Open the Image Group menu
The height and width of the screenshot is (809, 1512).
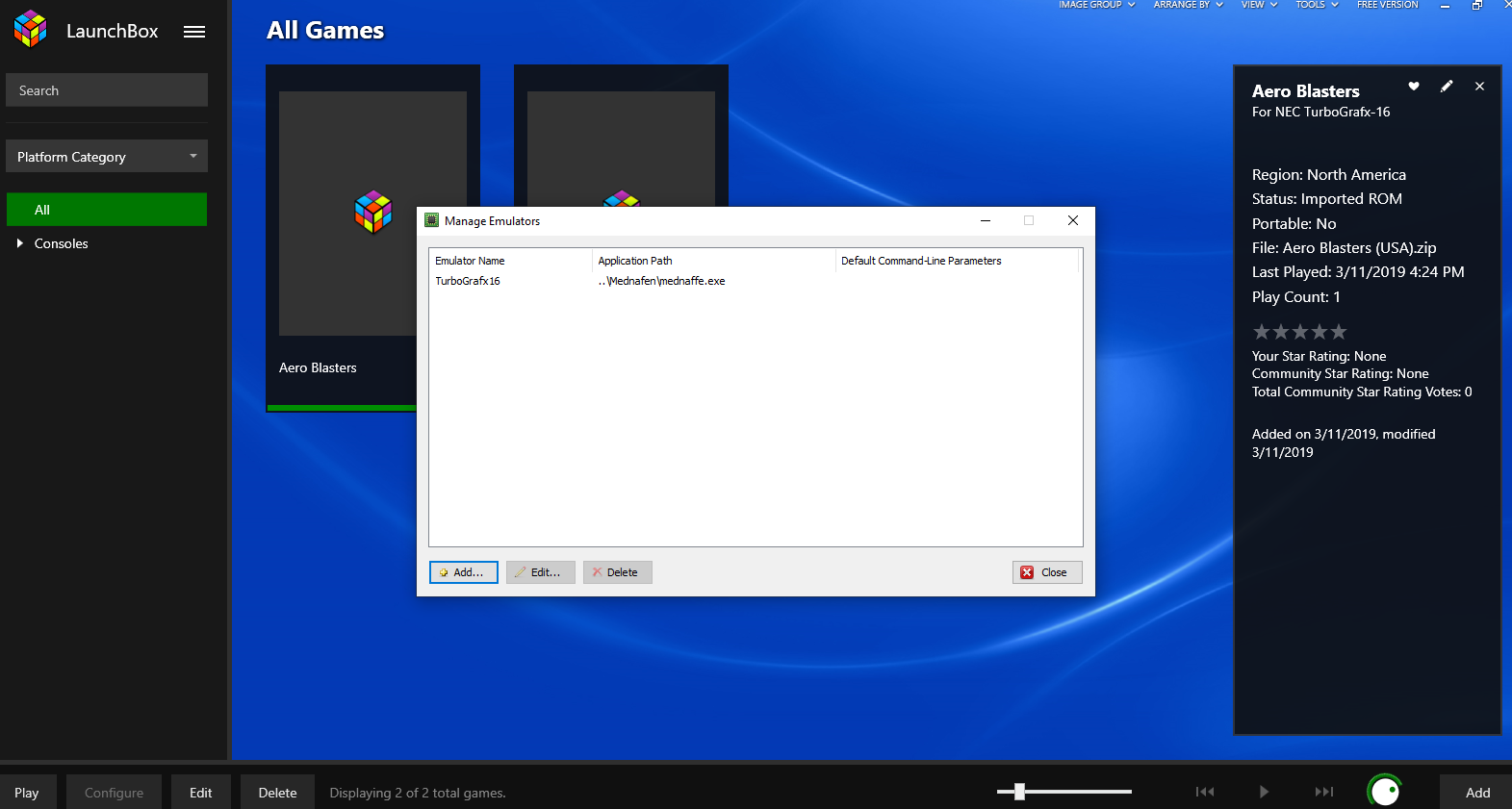[1097, 5]
